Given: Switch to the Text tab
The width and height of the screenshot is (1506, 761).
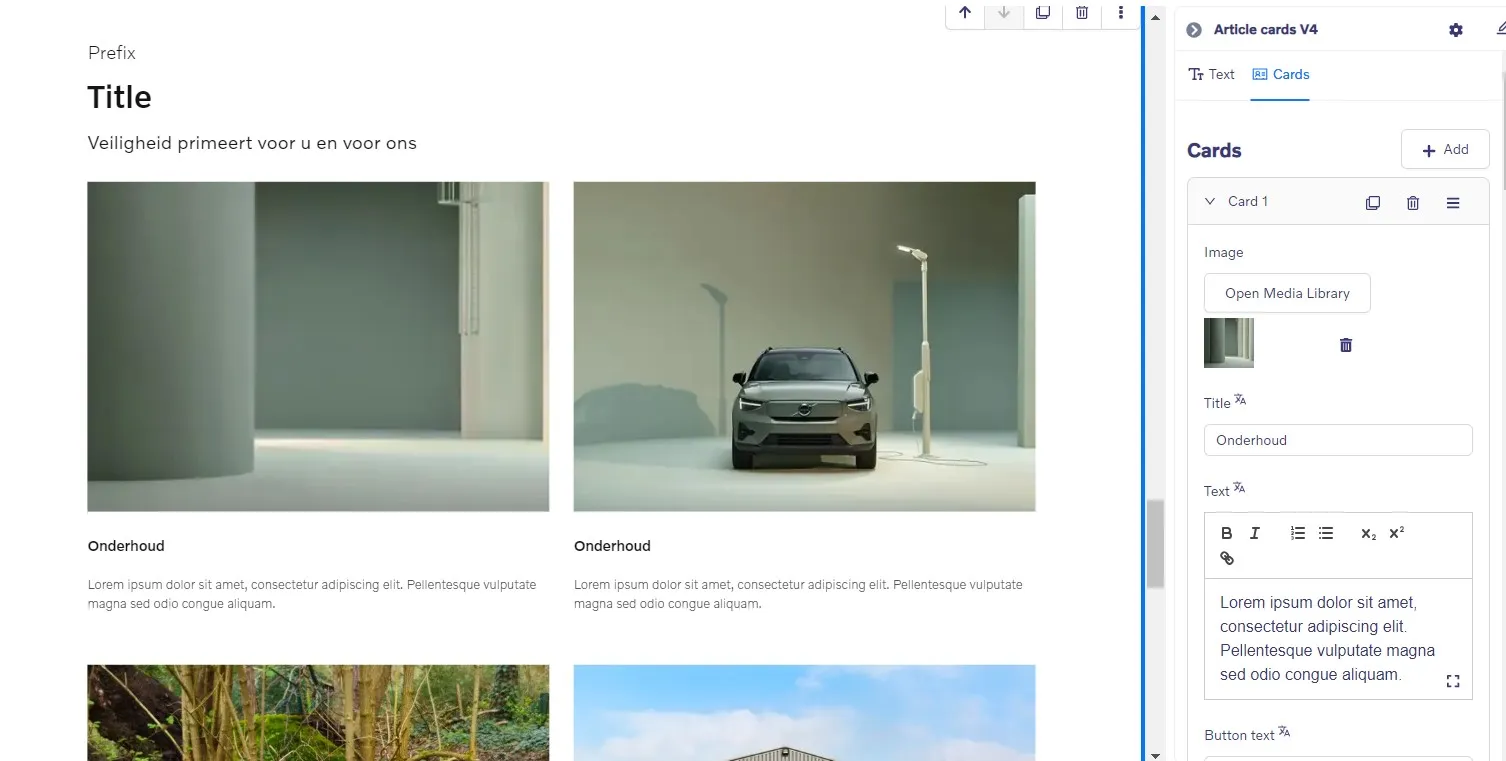Looking at the screenshot, I should [1211, 74].
